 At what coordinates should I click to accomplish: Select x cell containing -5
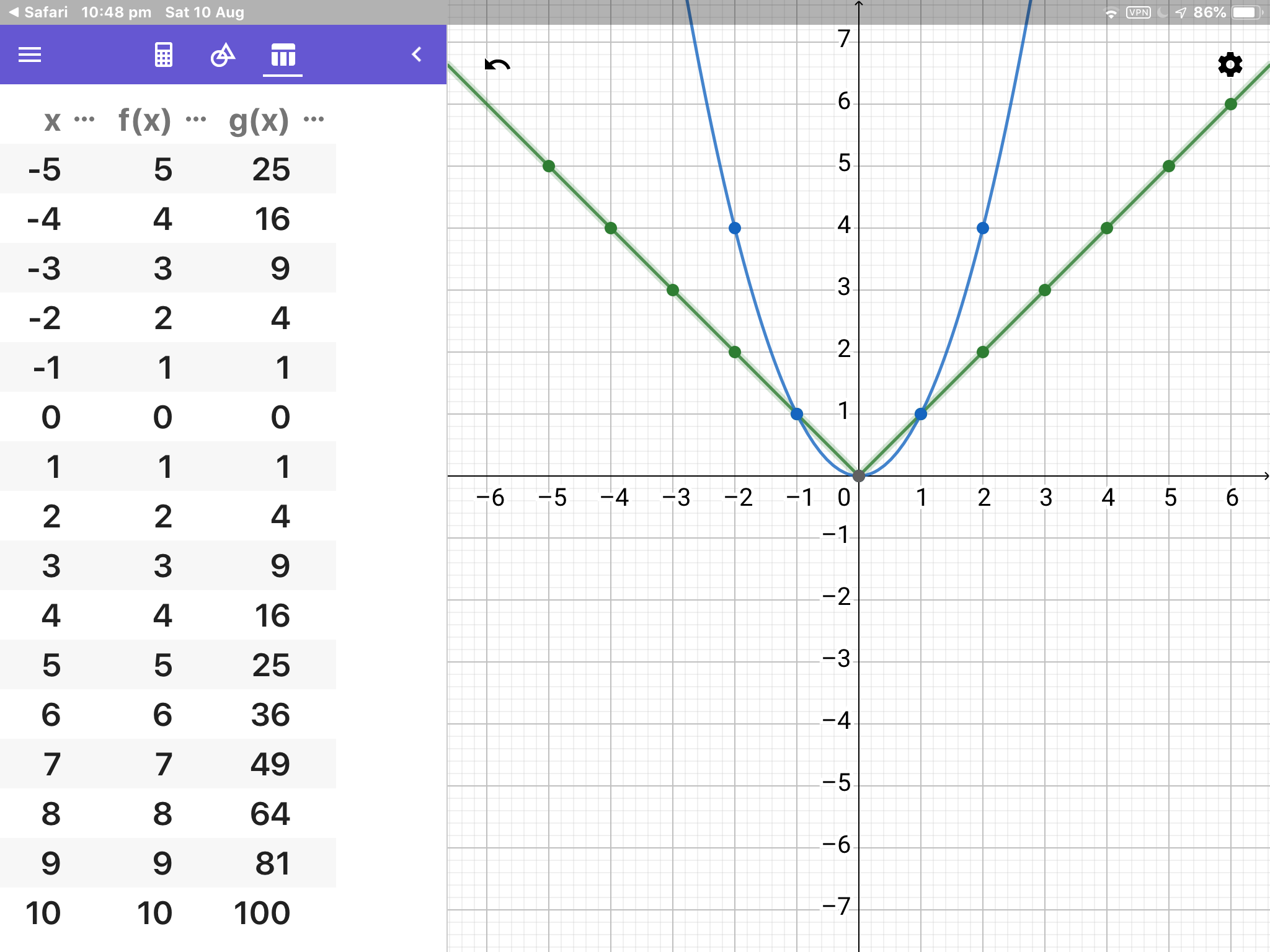[45, 169]
